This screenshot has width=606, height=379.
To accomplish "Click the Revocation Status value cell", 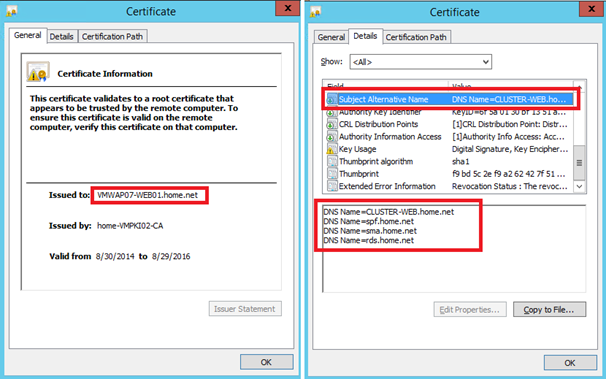I will (x=510, y=186).
